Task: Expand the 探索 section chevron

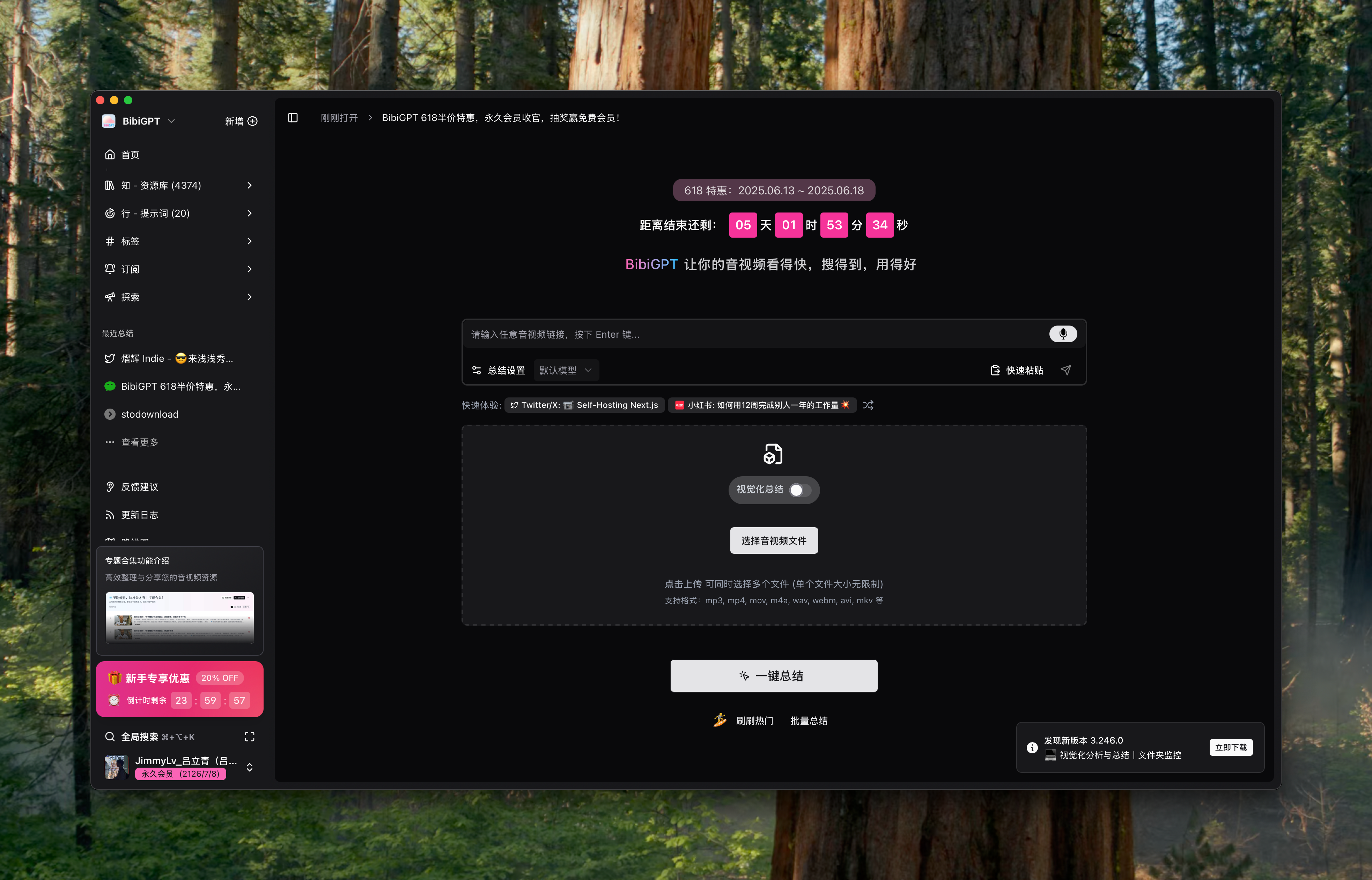Action: tap(249, 297)
